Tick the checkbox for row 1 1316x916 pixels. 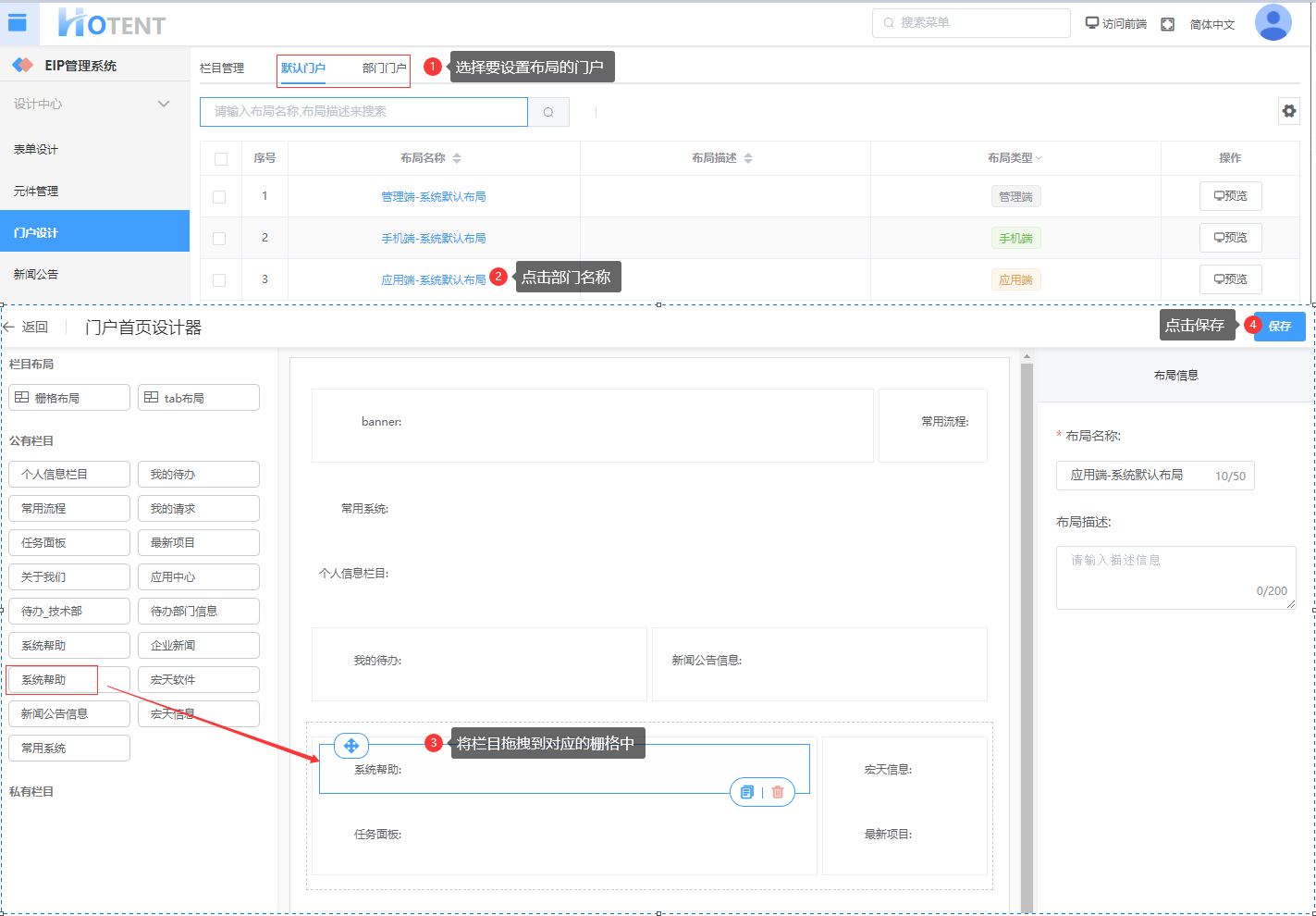[219, 196]
